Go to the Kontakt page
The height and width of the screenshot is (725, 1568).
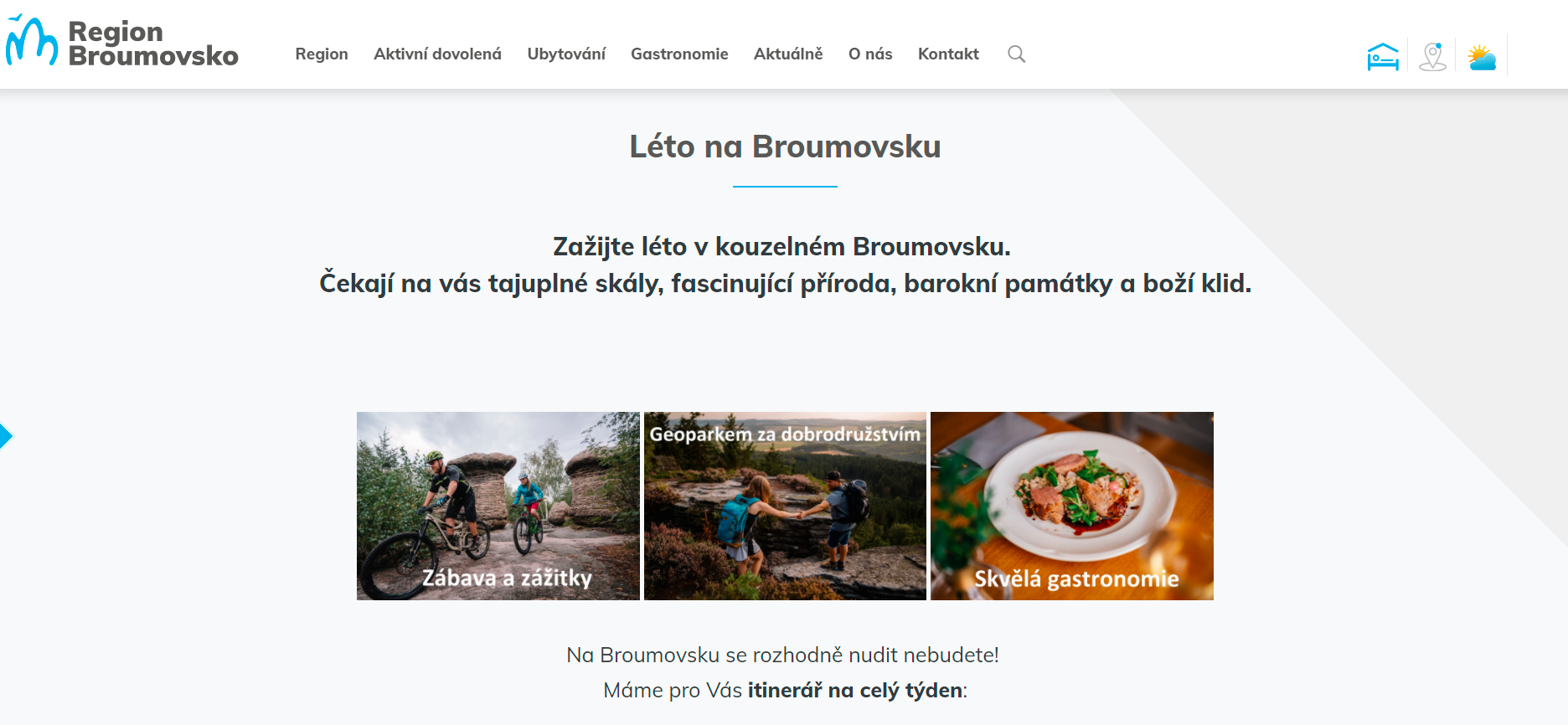pyautogui.click(x=948, y=54)
